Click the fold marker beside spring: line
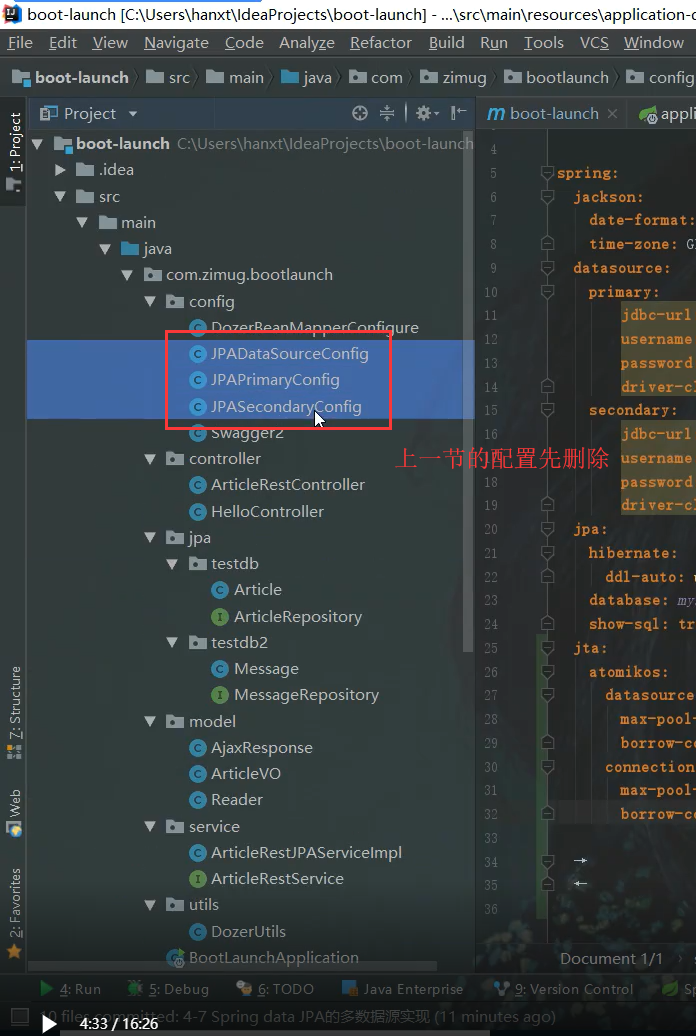This screenshot has height=1036, width=696. (547, 173)
